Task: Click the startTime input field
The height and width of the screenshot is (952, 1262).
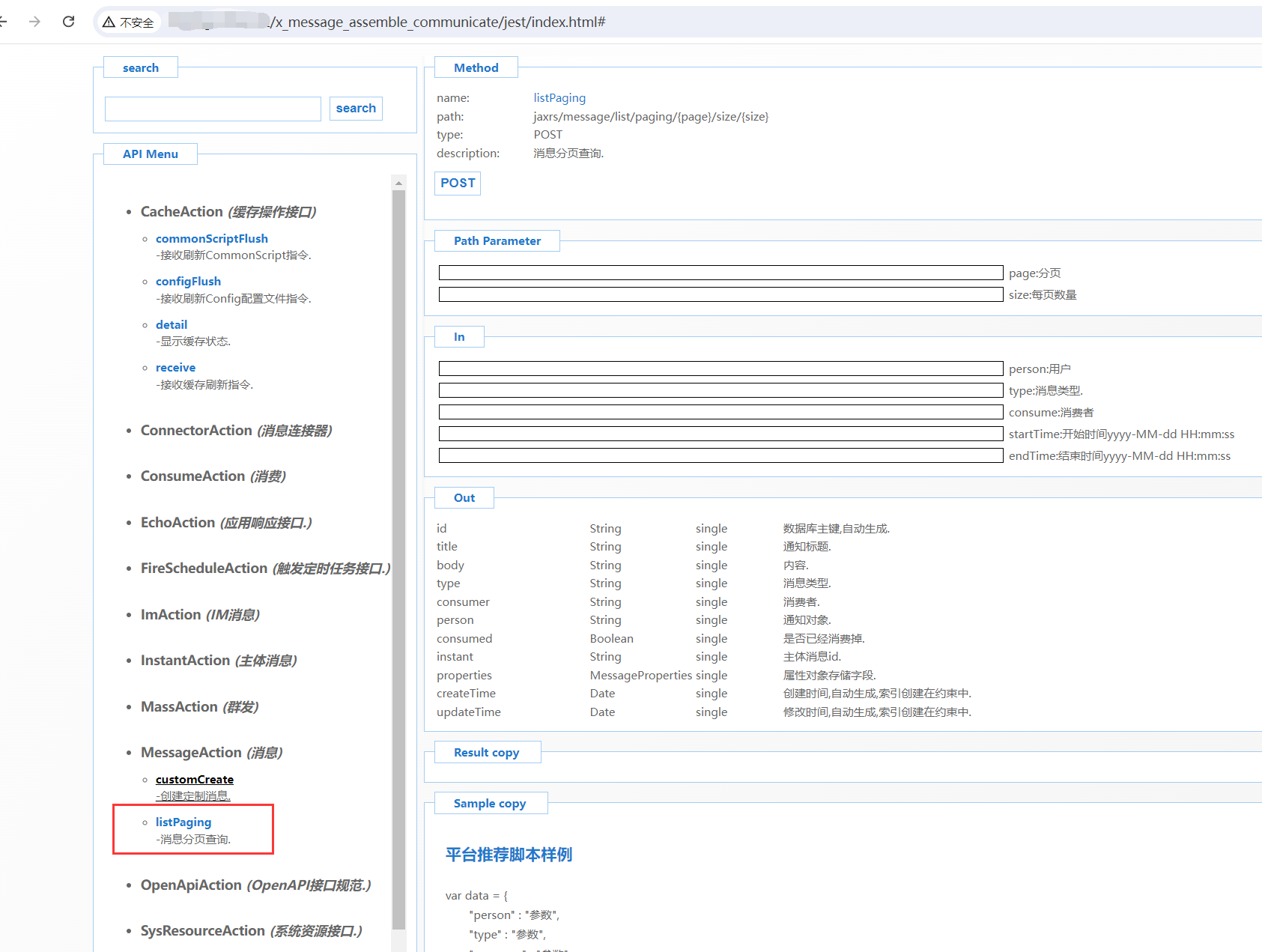Action: click(721, 434)
